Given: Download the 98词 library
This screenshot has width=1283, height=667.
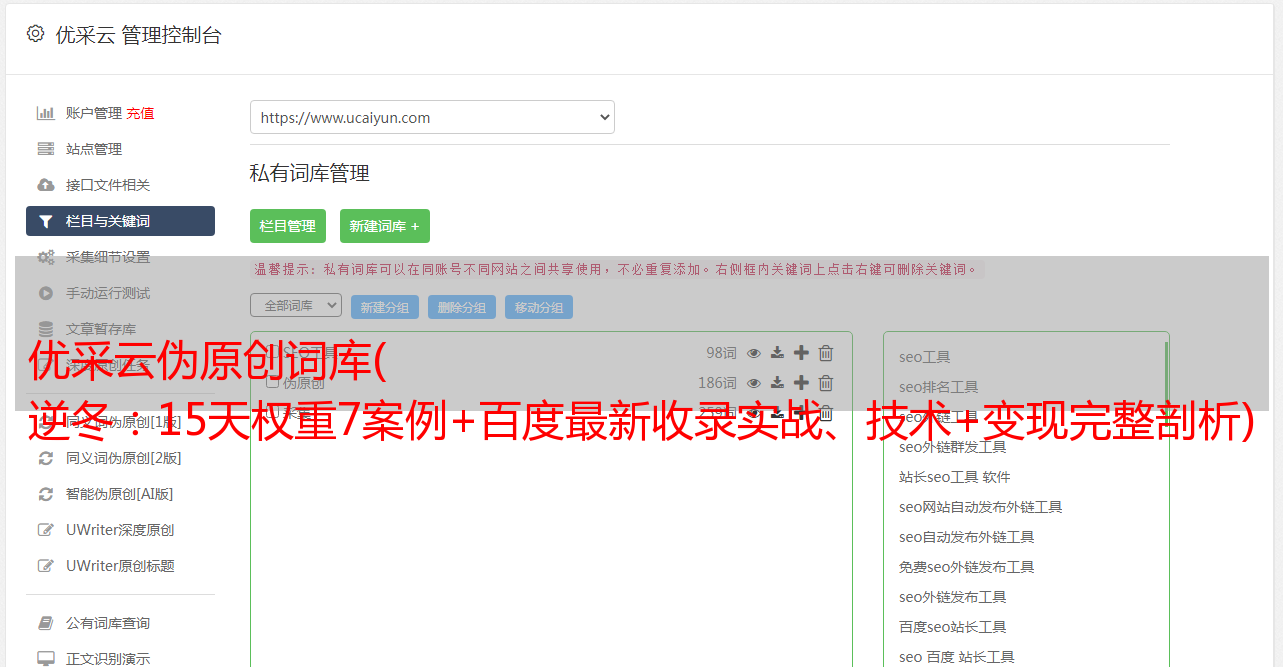Looking at the screenshot, I should (777, 353).
